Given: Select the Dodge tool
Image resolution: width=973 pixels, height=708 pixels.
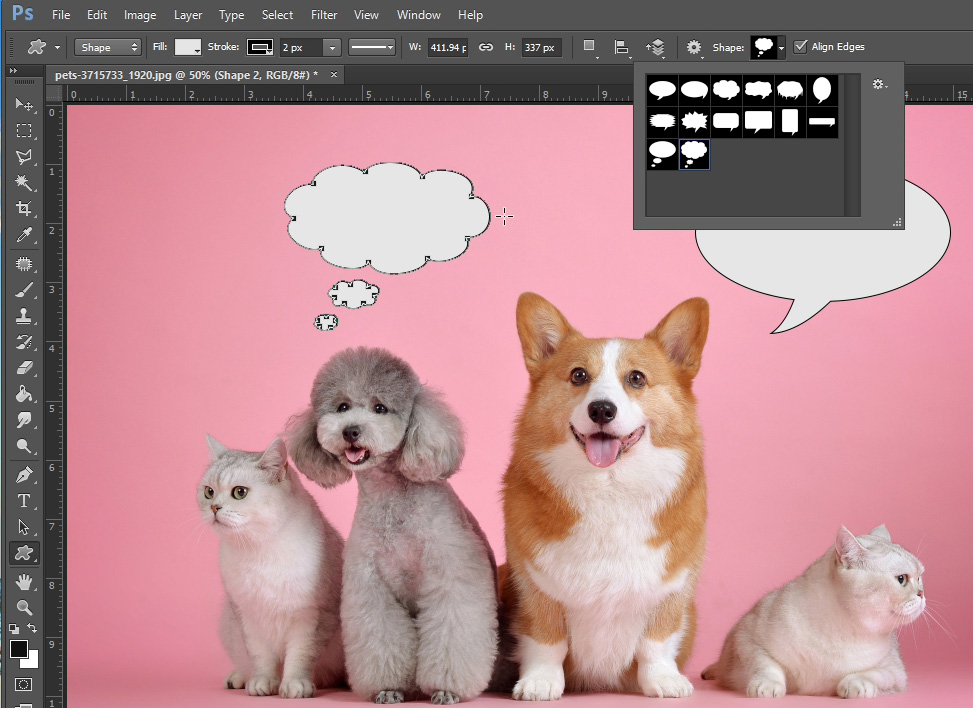Looking at the screenshot, I should point(24,446).
